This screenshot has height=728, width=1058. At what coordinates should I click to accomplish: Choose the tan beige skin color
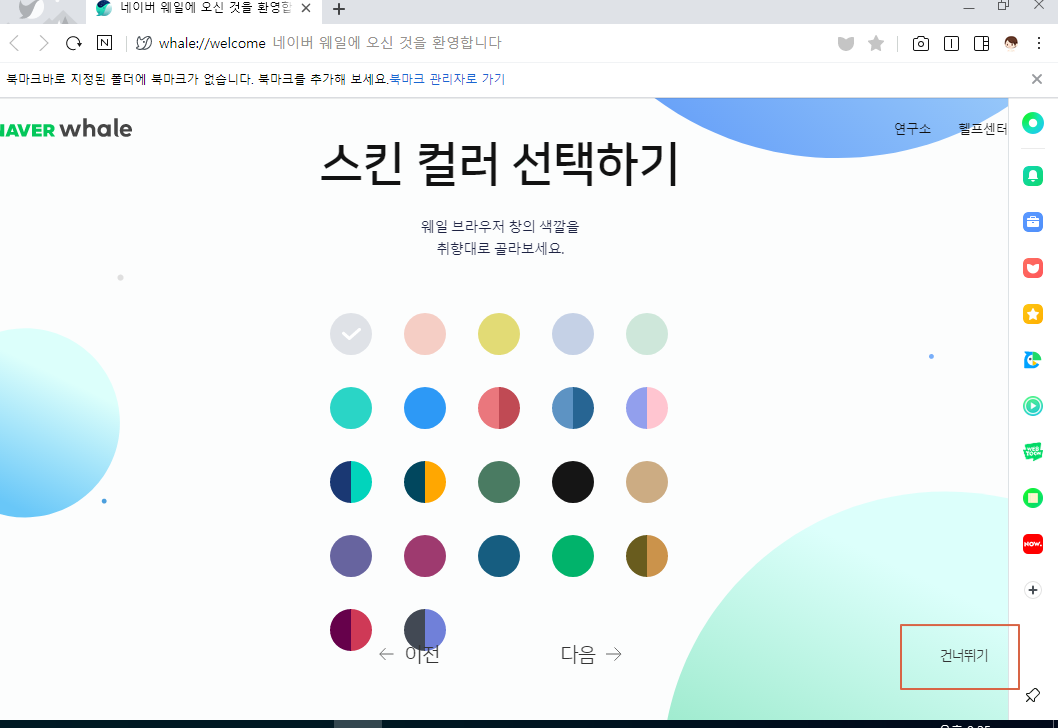point(647,482)
